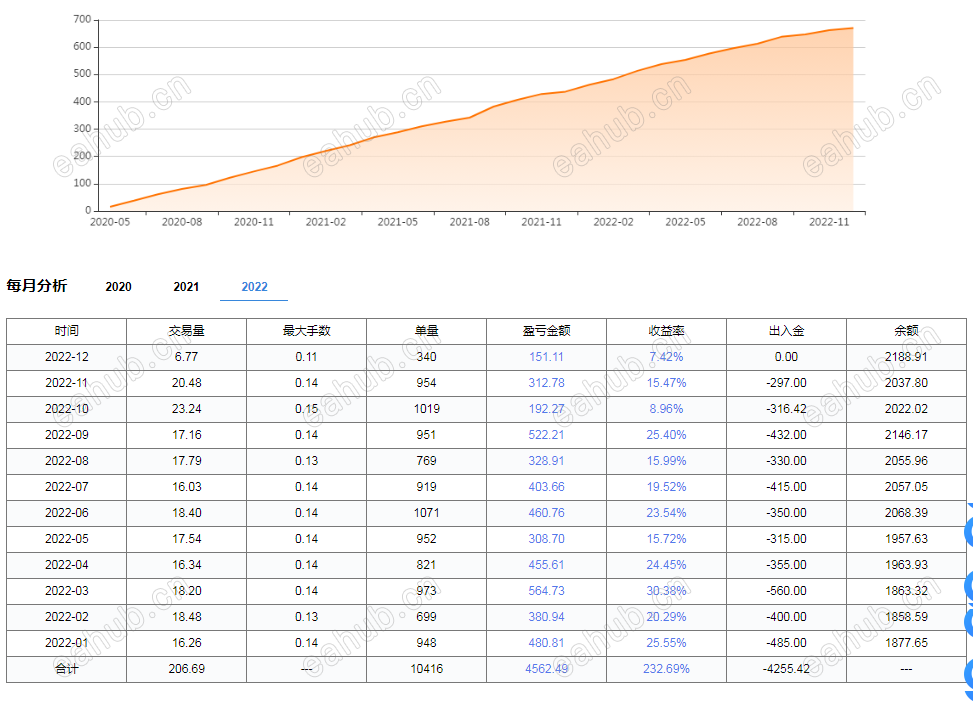The height and width of the screenshot is (703, 973).
Task: Click total order count 10416
Action: point(426,669)
